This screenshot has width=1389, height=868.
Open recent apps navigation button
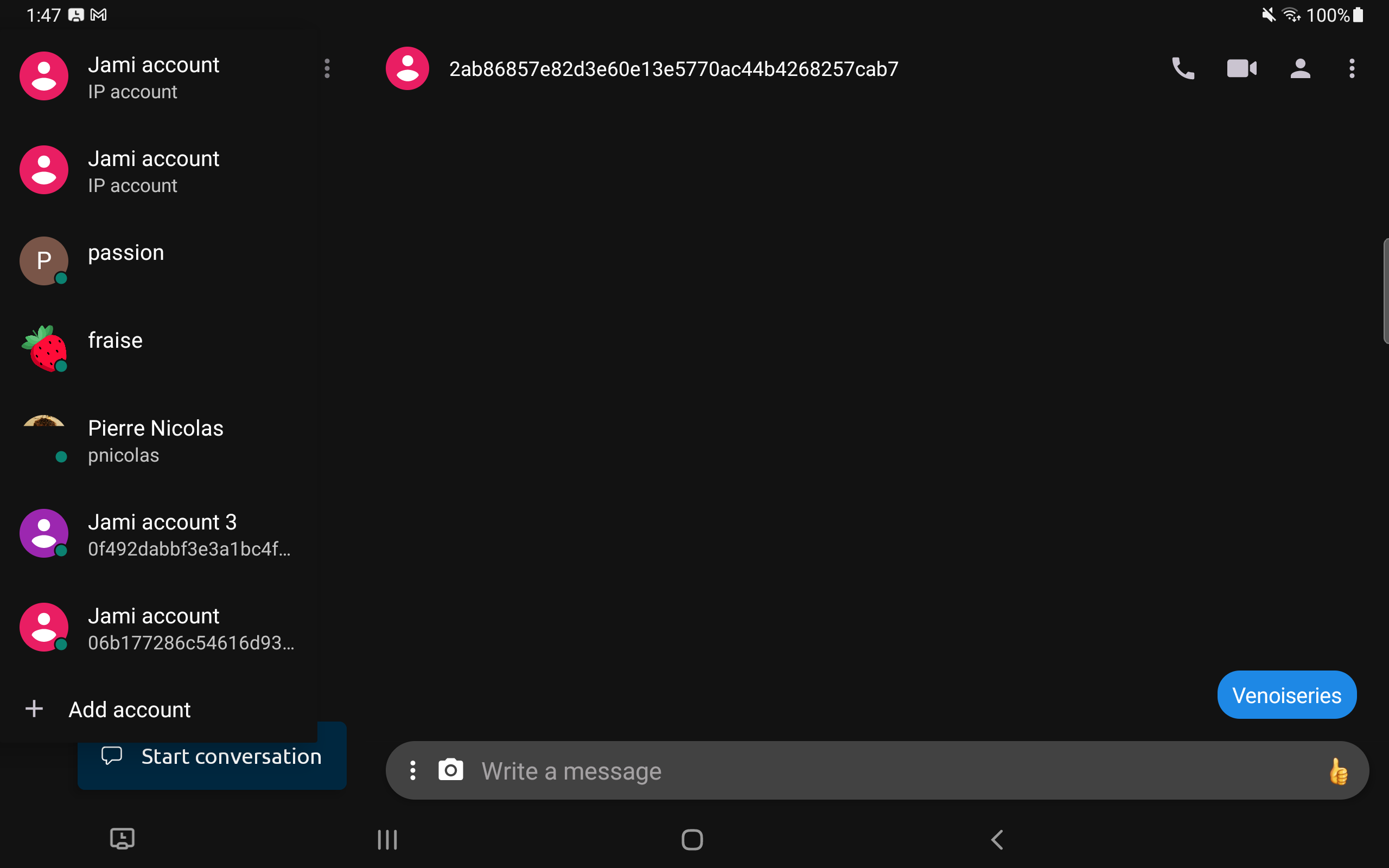point(387,840)
